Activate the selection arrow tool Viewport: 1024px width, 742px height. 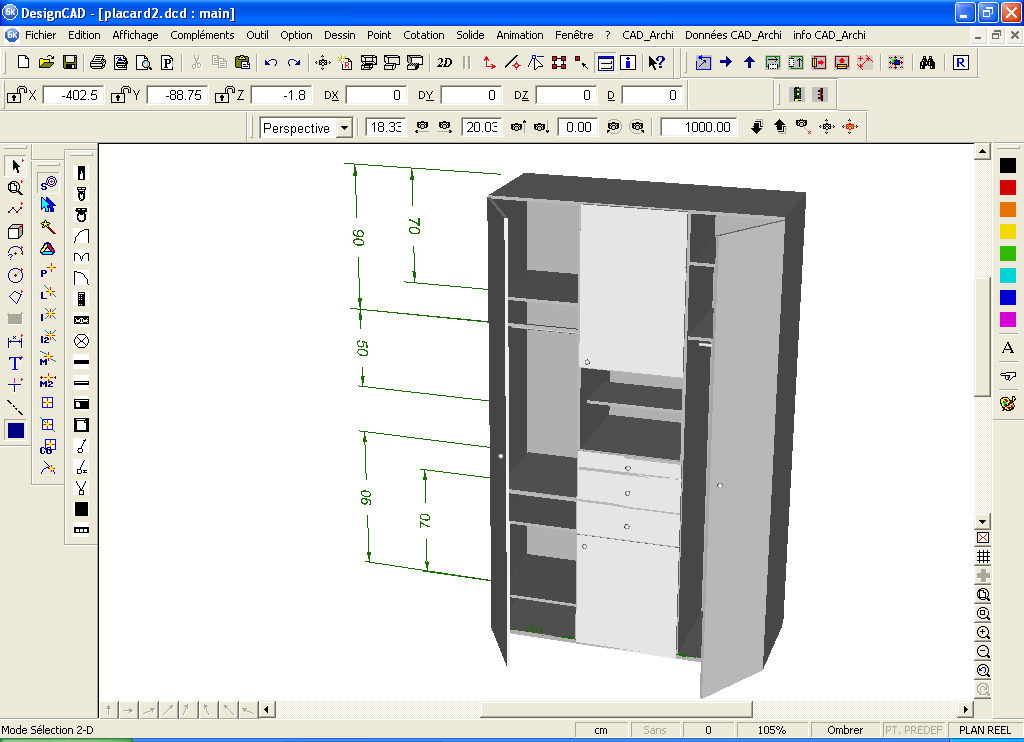(14, 164)
